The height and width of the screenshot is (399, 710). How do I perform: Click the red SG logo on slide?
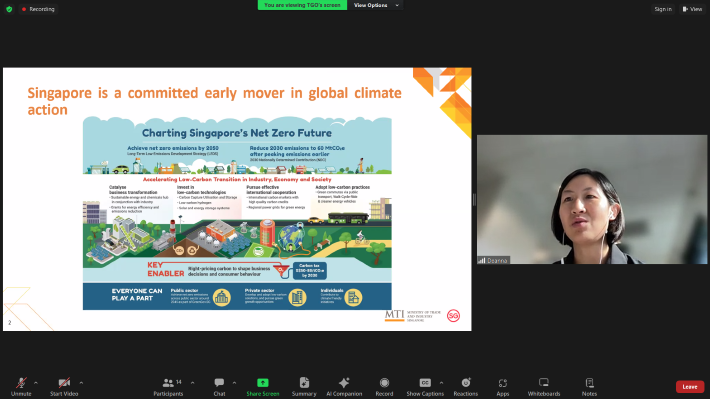point(453,316)
